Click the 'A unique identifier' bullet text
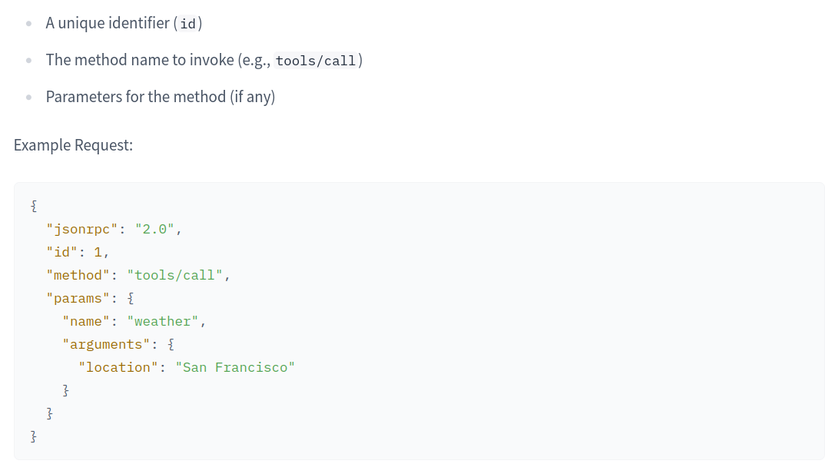Viewport: 825px width, 467px height. click(x=107, y=23)
